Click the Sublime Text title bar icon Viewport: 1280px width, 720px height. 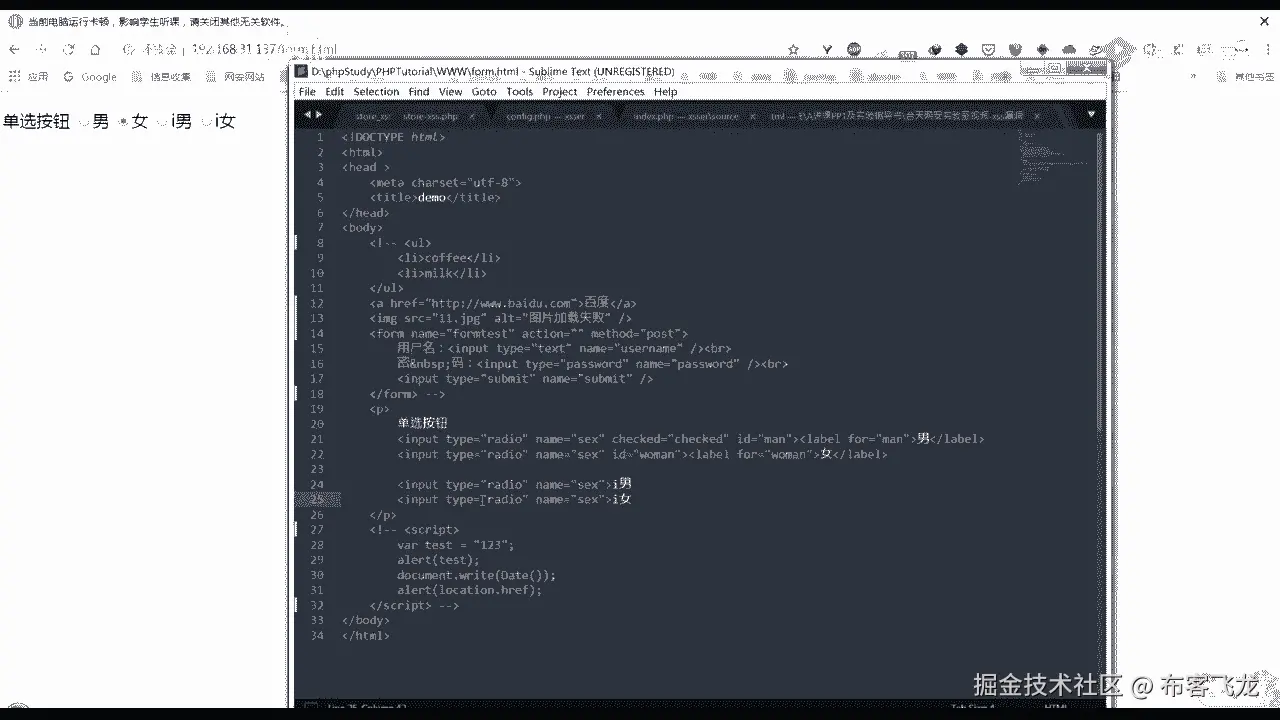point(303,72)
